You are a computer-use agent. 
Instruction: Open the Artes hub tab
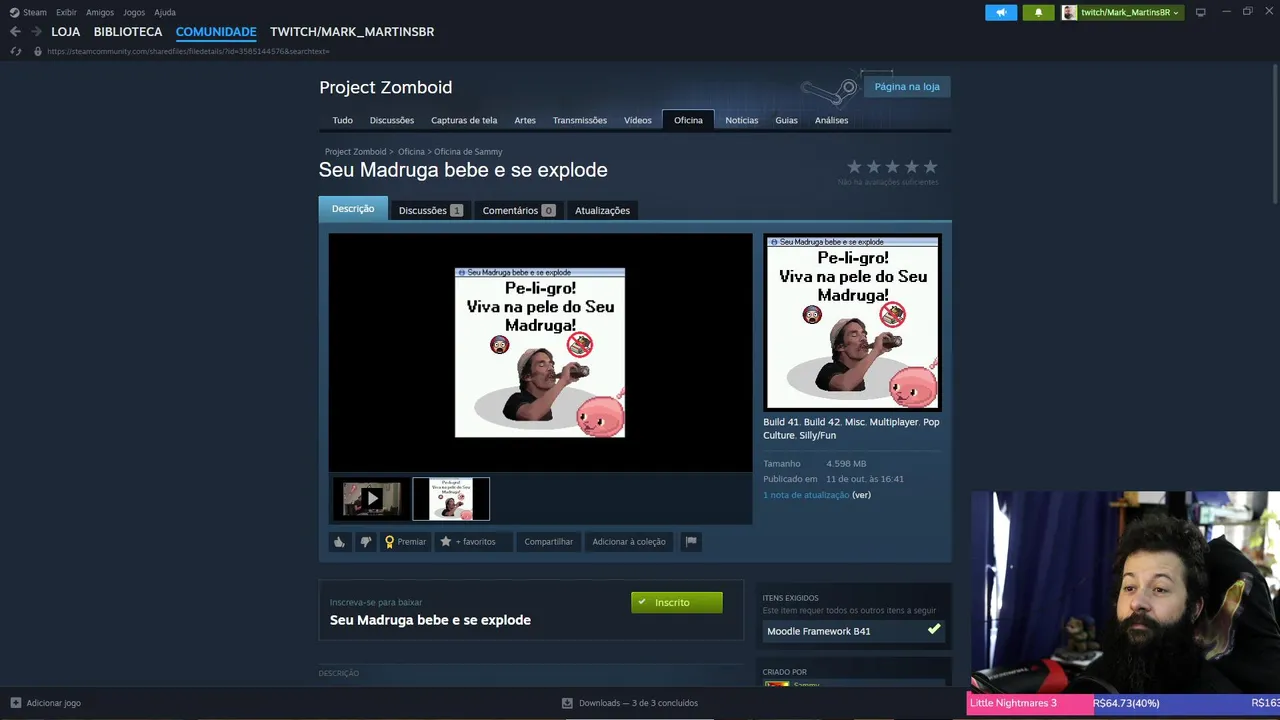coord(525,120)
